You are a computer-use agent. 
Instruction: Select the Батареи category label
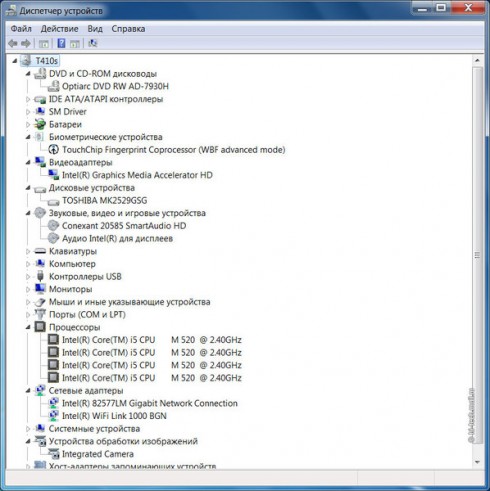[65, 124]
